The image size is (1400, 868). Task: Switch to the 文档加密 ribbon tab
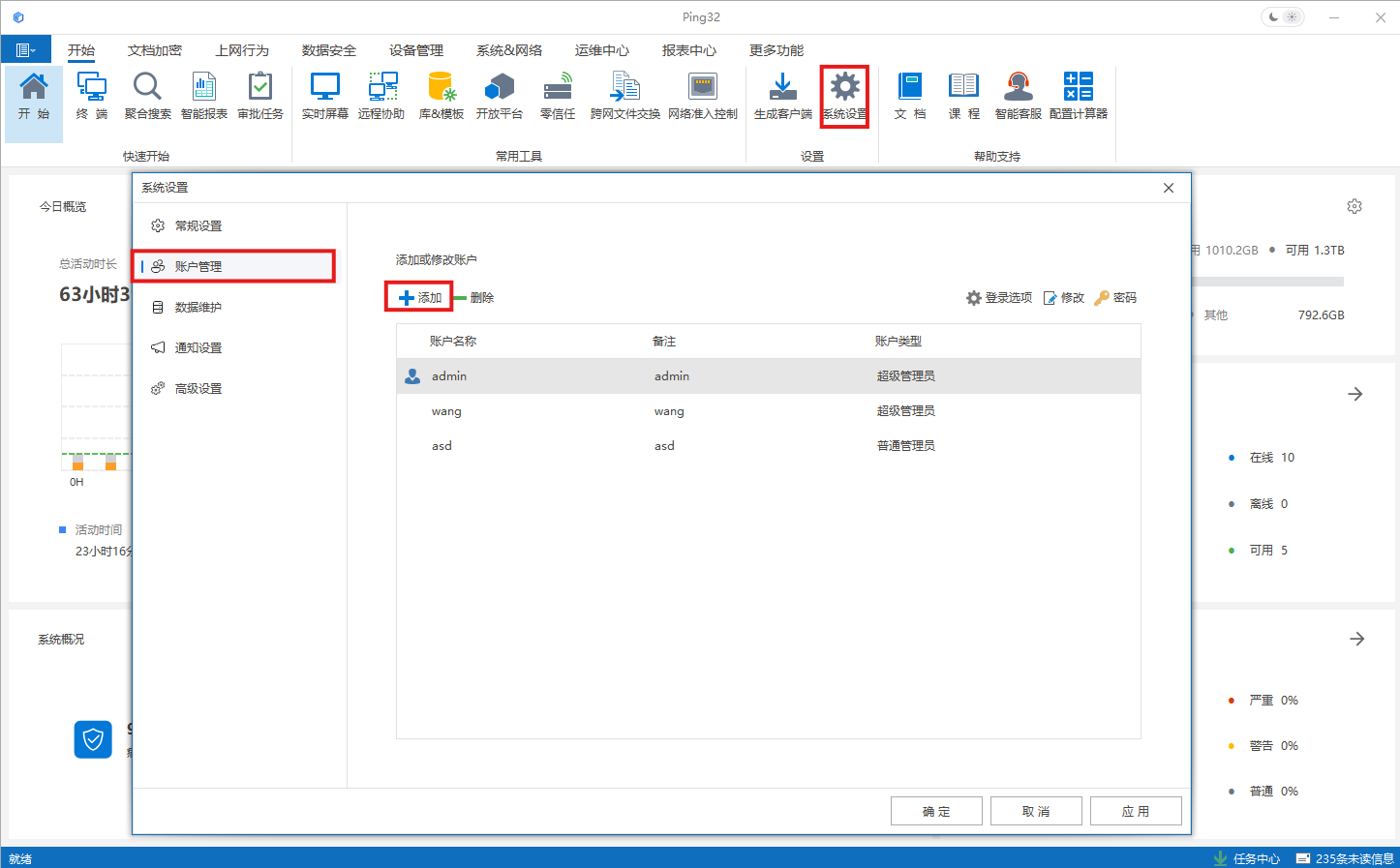tap(154, 49)
